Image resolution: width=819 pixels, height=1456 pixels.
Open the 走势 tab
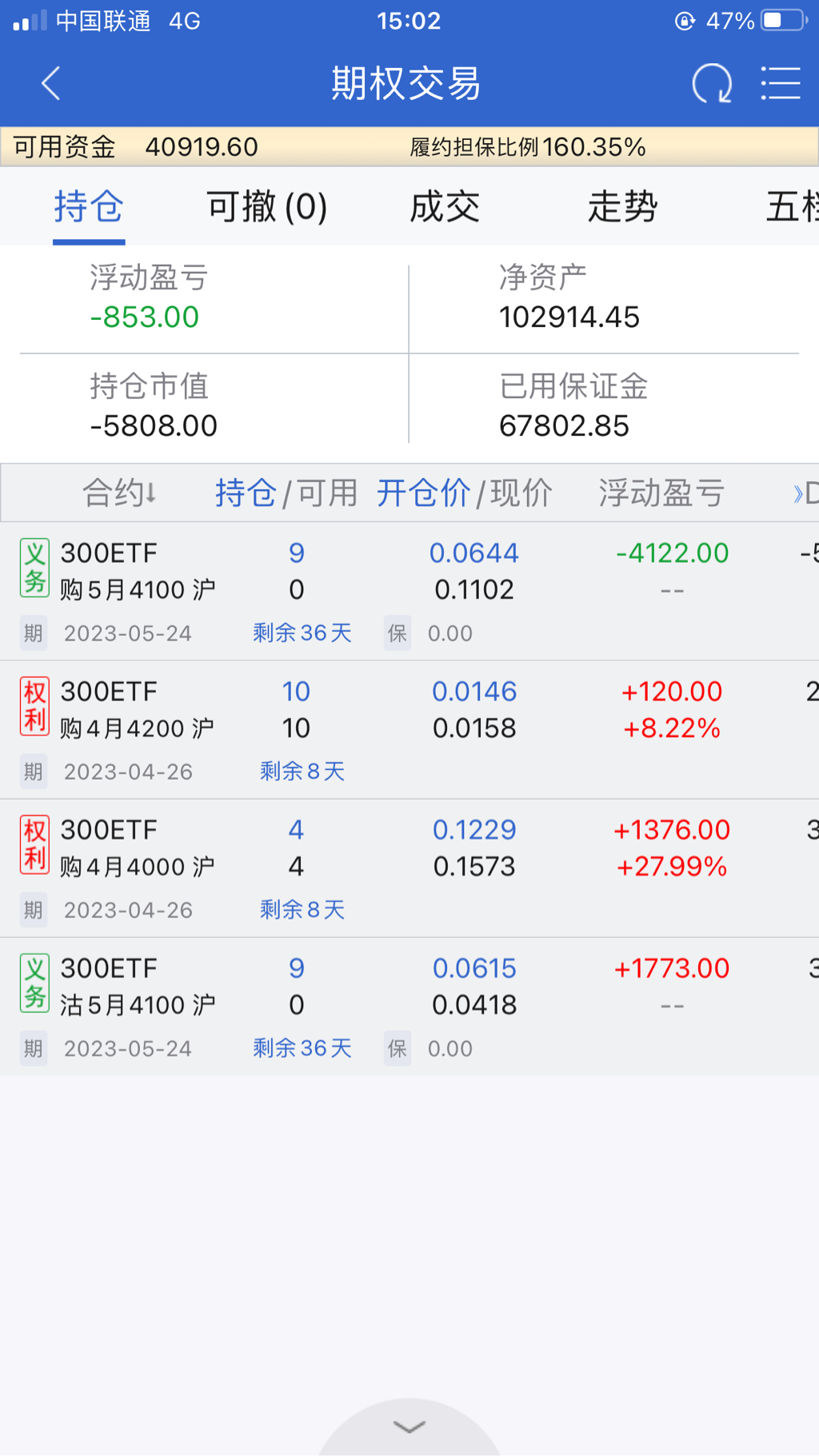[622, 207]
